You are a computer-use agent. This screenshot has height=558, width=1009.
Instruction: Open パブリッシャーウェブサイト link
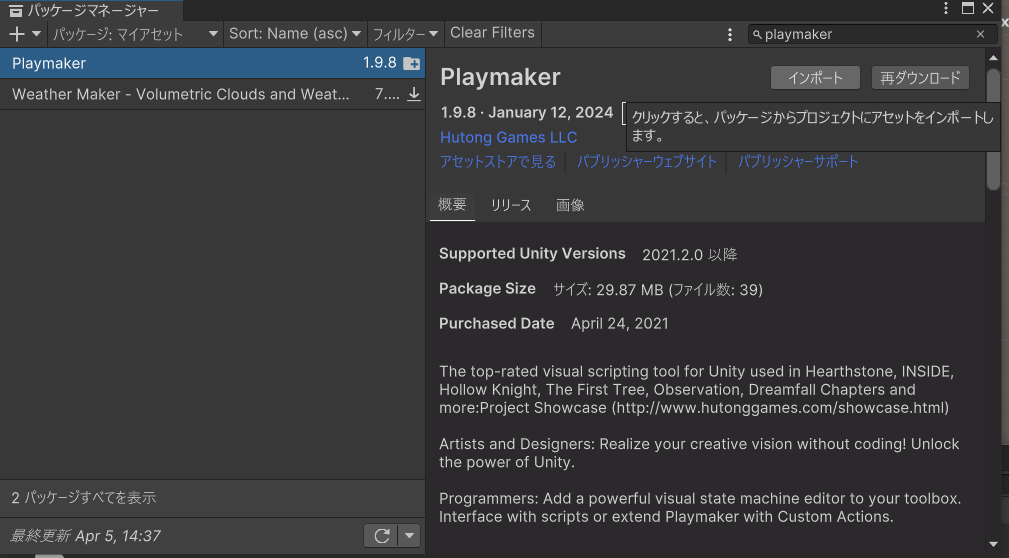click(647, 162)
